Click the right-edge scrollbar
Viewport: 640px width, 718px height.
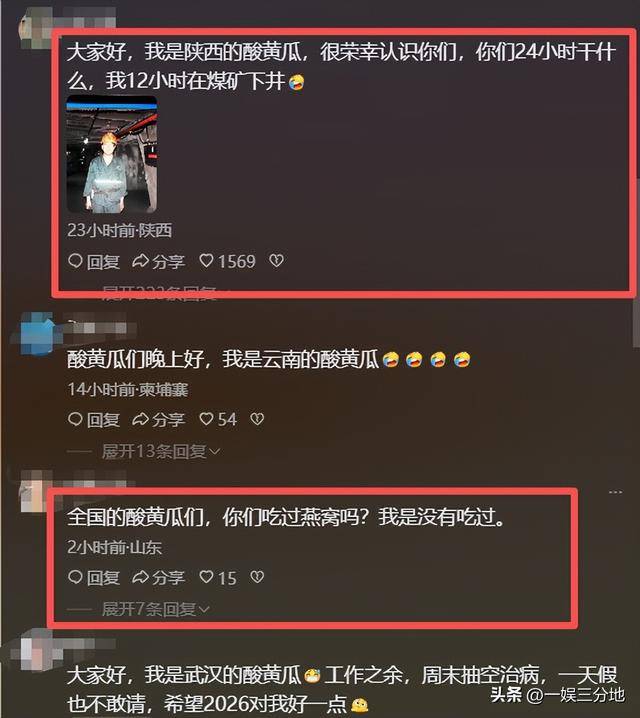tap(636, 326)
